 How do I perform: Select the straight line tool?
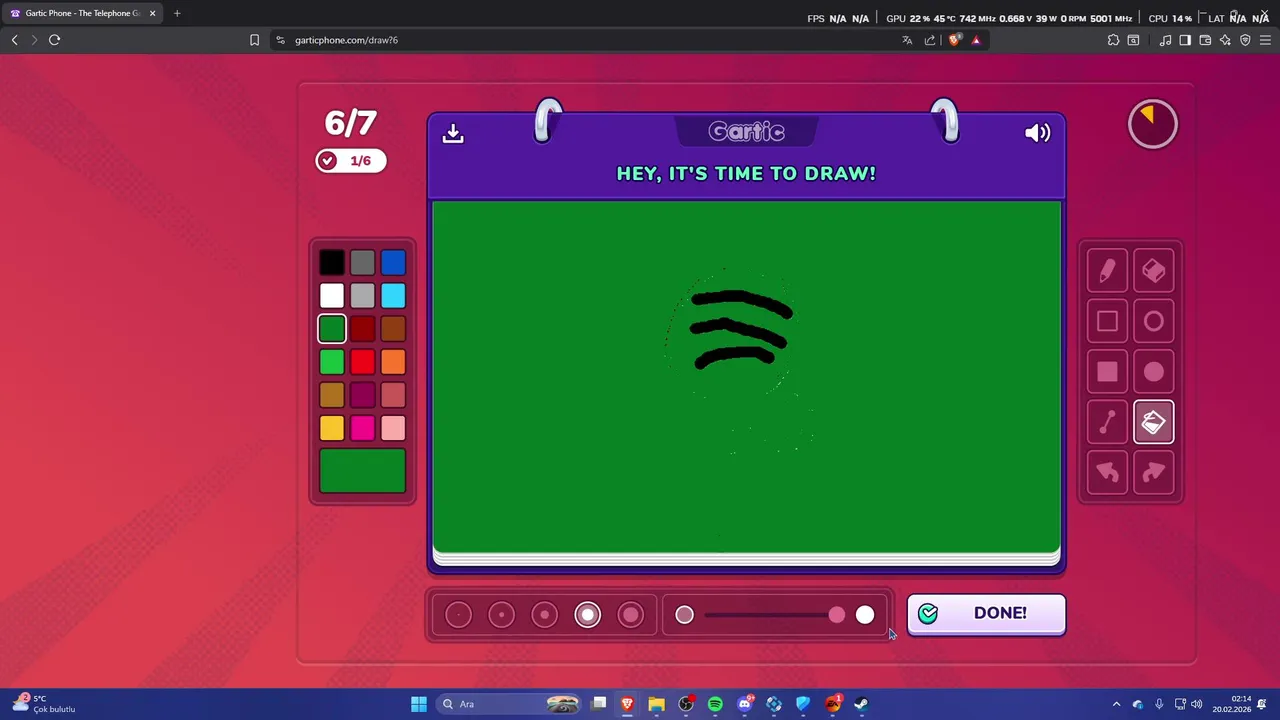(x=1107, y=422)
